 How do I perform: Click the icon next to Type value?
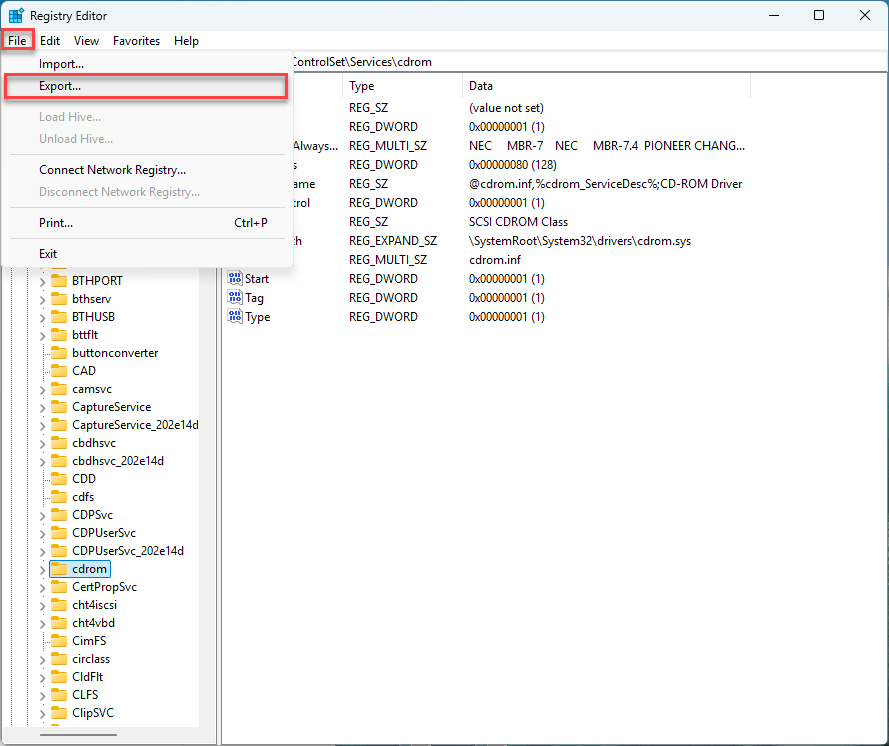[x=235, y=317]
